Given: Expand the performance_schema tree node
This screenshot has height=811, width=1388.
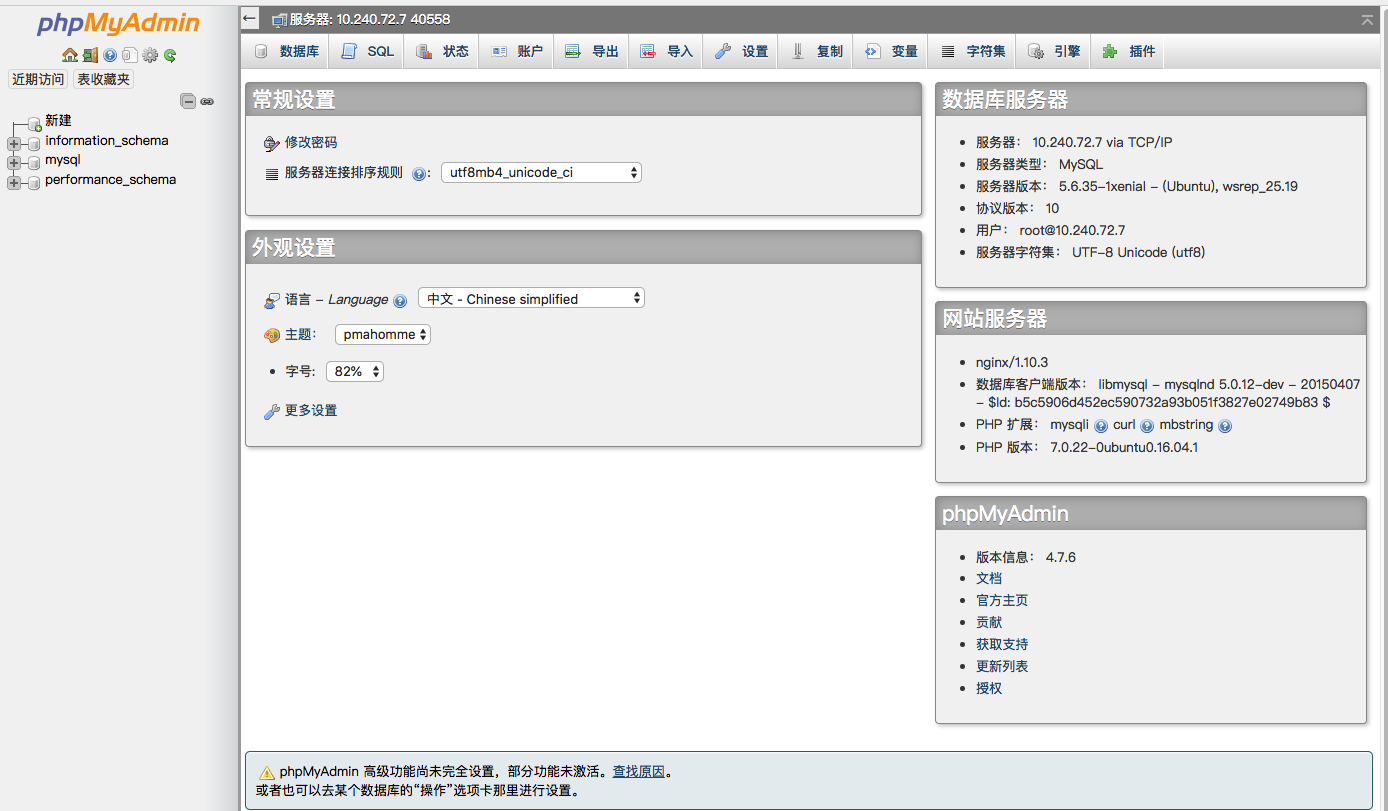Looking at the screenshot, I should [14, 182].
